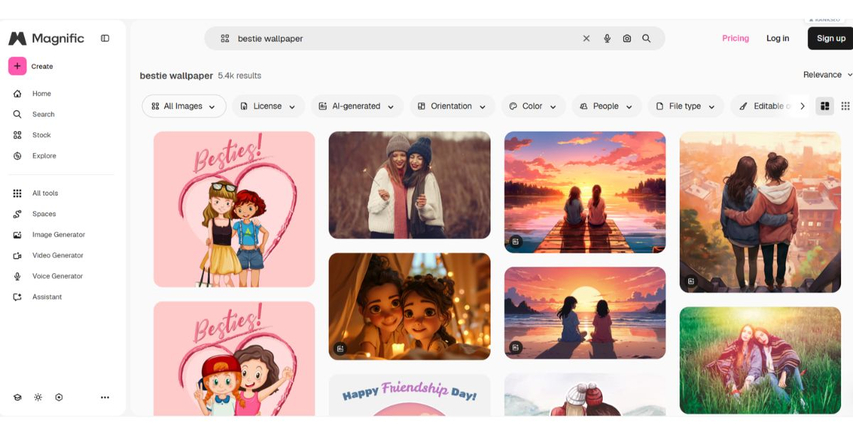Screen dimensions: 853x448
Task: Click AI badge on dock sunset image
Action: [x=516, y=241]
